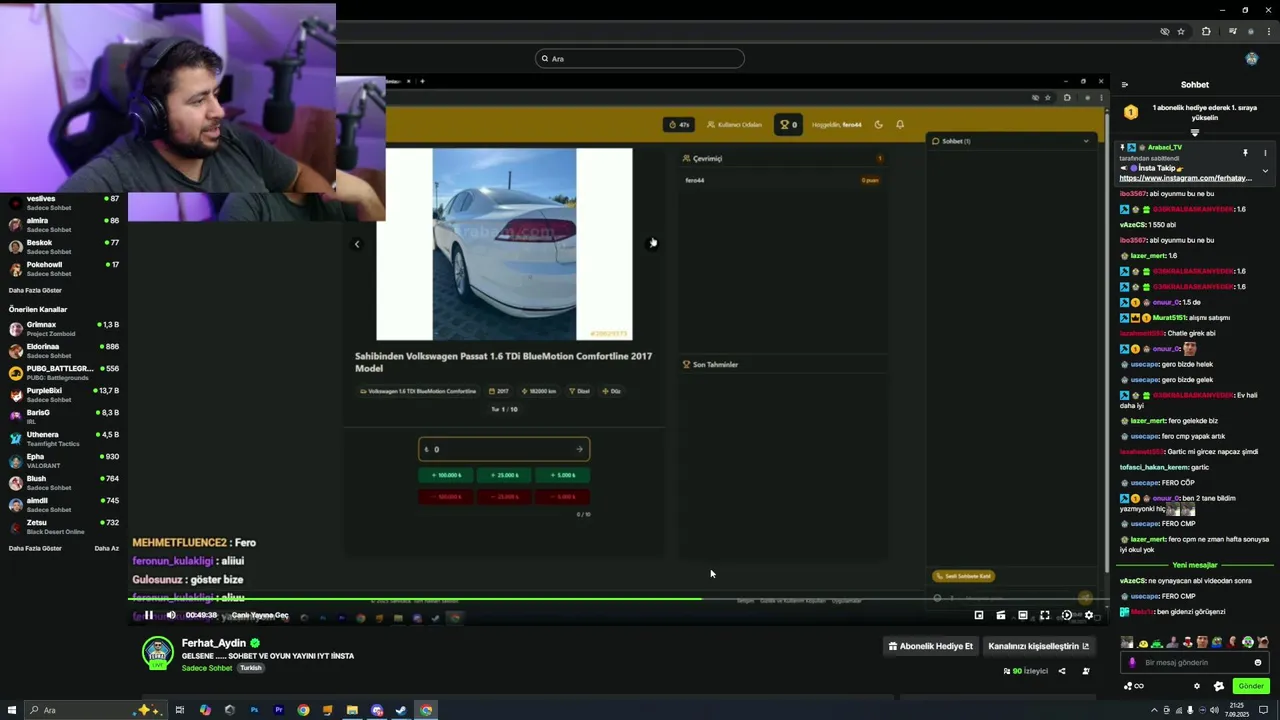The height and width of the screenshot is (720, 1280).
Task: Click the Gönder send button
Action: 1251,686
